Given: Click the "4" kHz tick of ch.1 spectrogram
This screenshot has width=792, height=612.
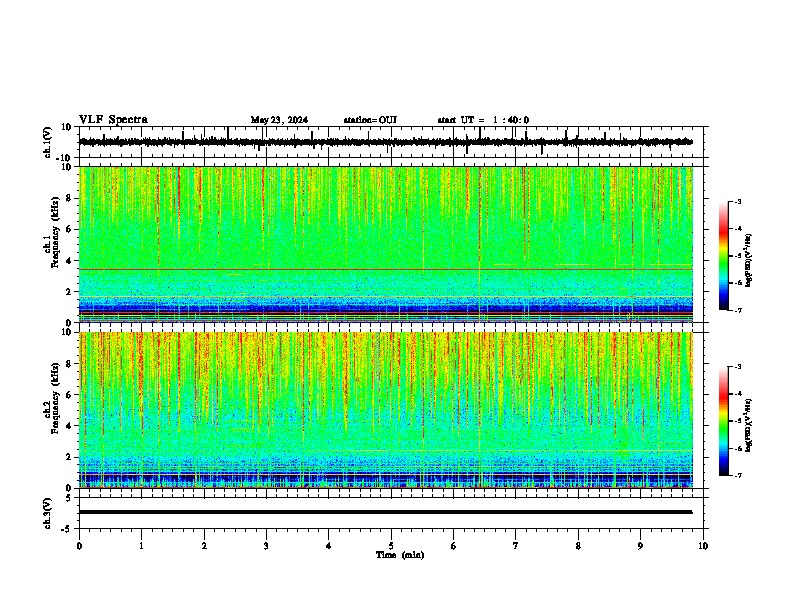Looking at the screenshot, I should coord(71,261).
